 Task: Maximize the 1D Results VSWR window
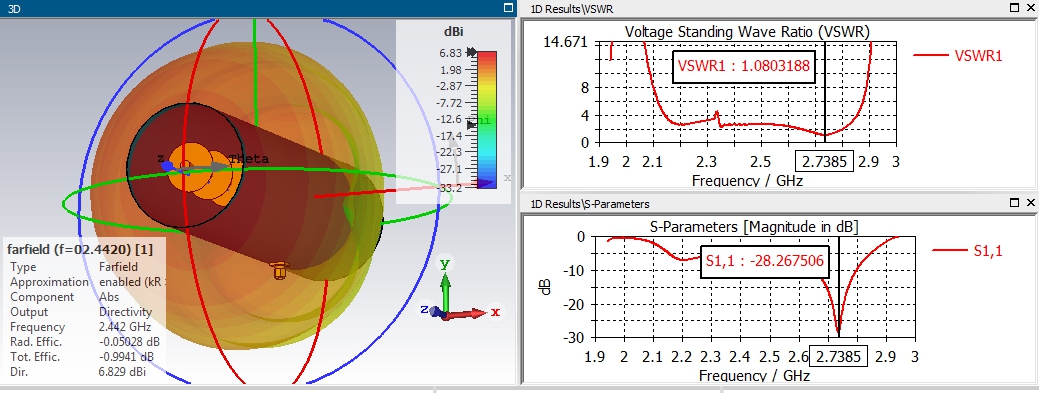[1014, 7]
